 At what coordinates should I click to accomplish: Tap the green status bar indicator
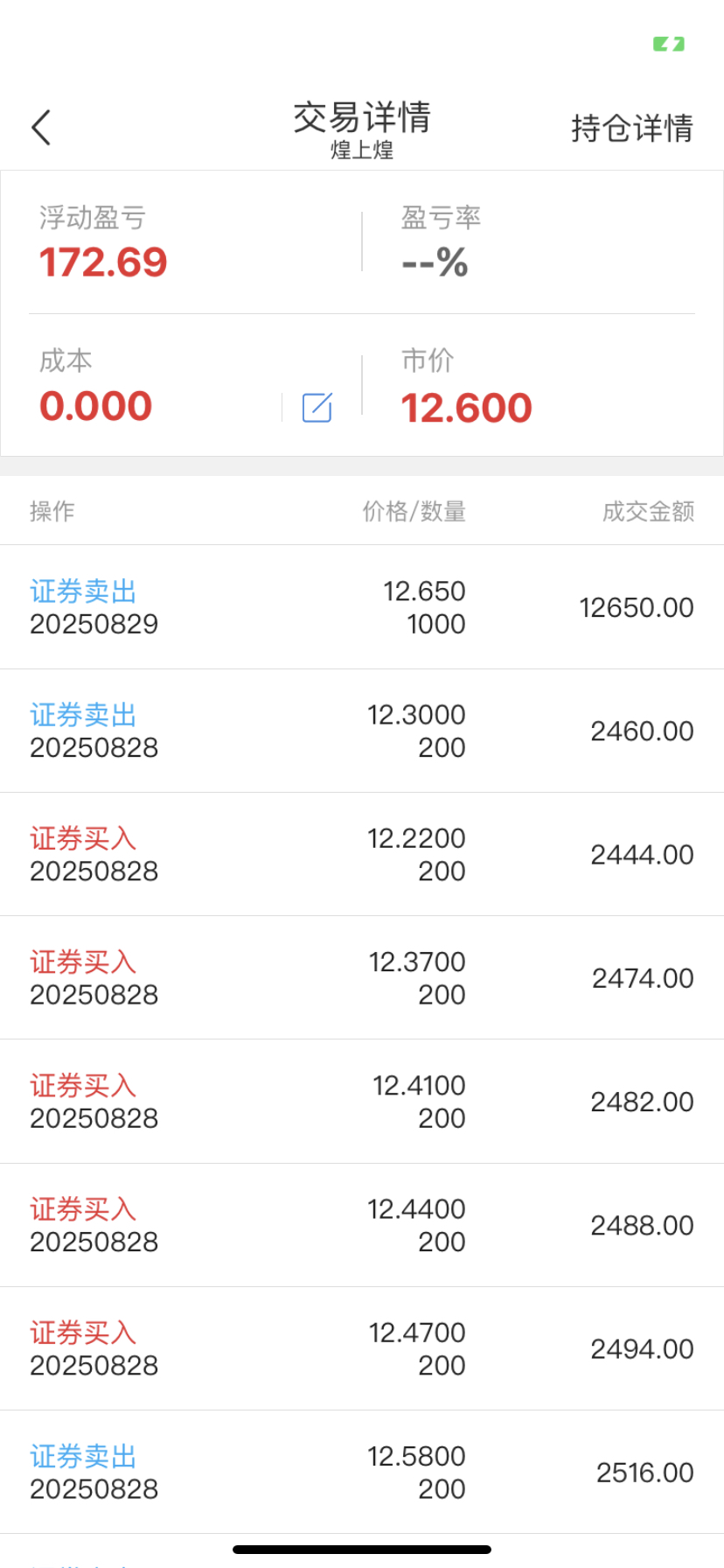669,44
